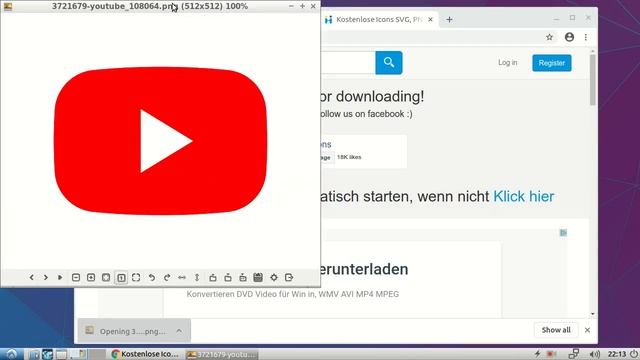Start slideshow with the play icon
The image size is (640, 360).
pyautogui.click(x=60, y=278)
